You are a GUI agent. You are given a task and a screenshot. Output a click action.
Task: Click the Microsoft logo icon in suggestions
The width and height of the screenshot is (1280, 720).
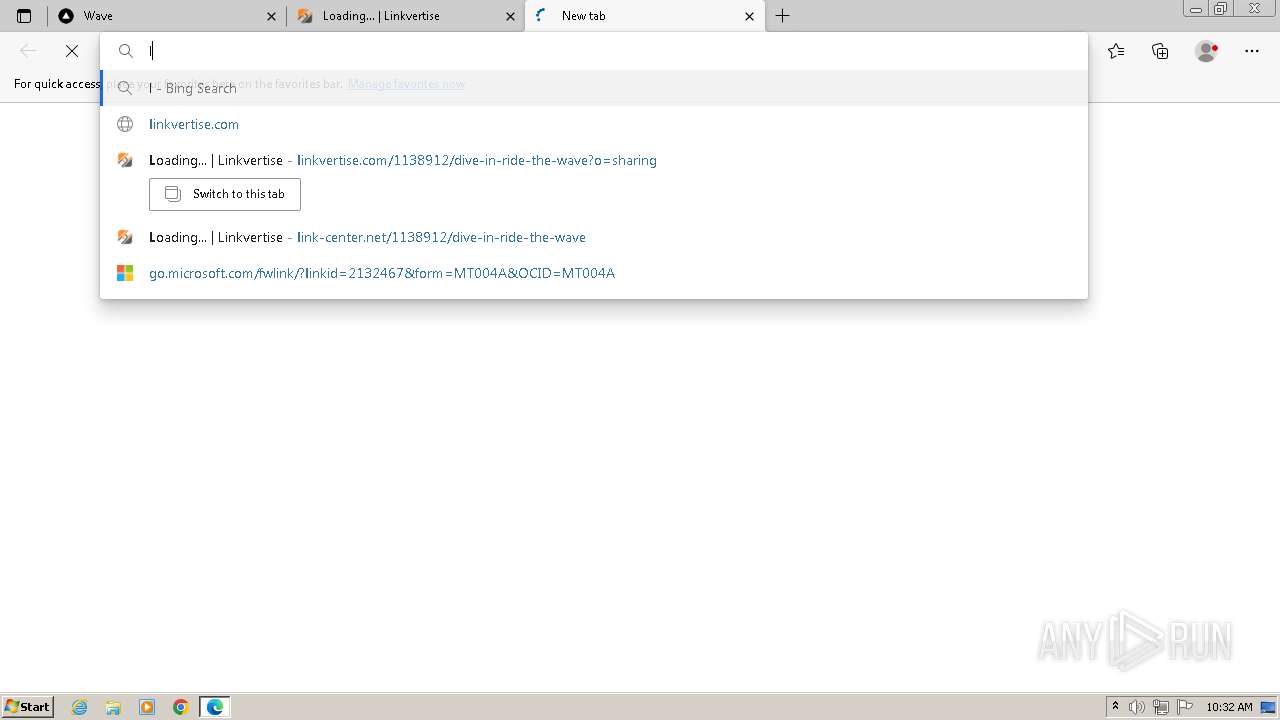pos(125,273)
